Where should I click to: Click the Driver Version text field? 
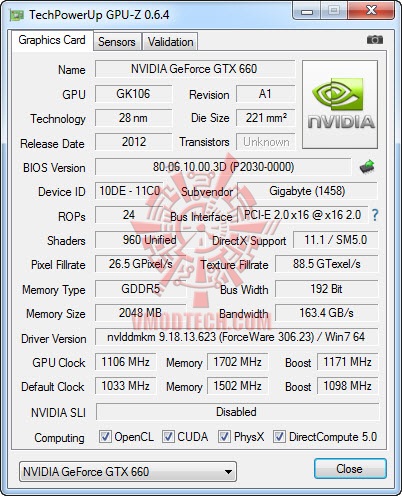click(x=236, y=337)
